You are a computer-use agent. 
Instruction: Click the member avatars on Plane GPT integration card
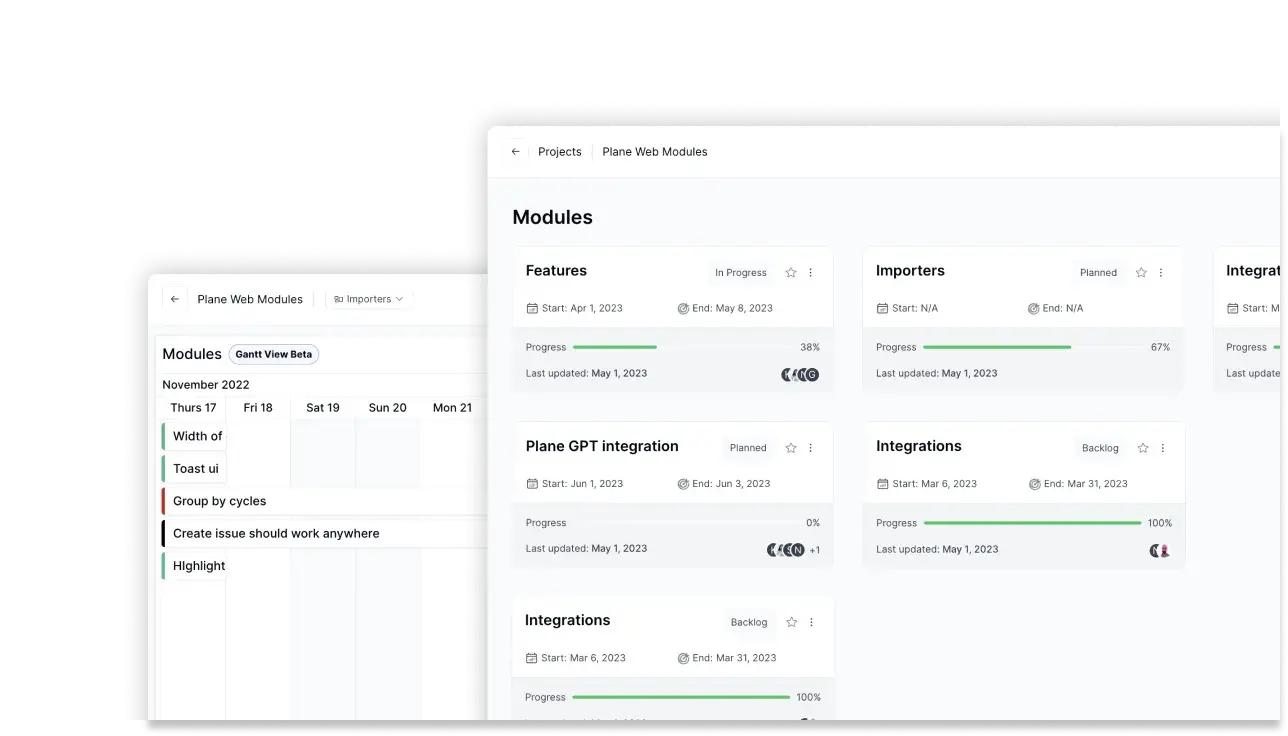tap(786, 550)
